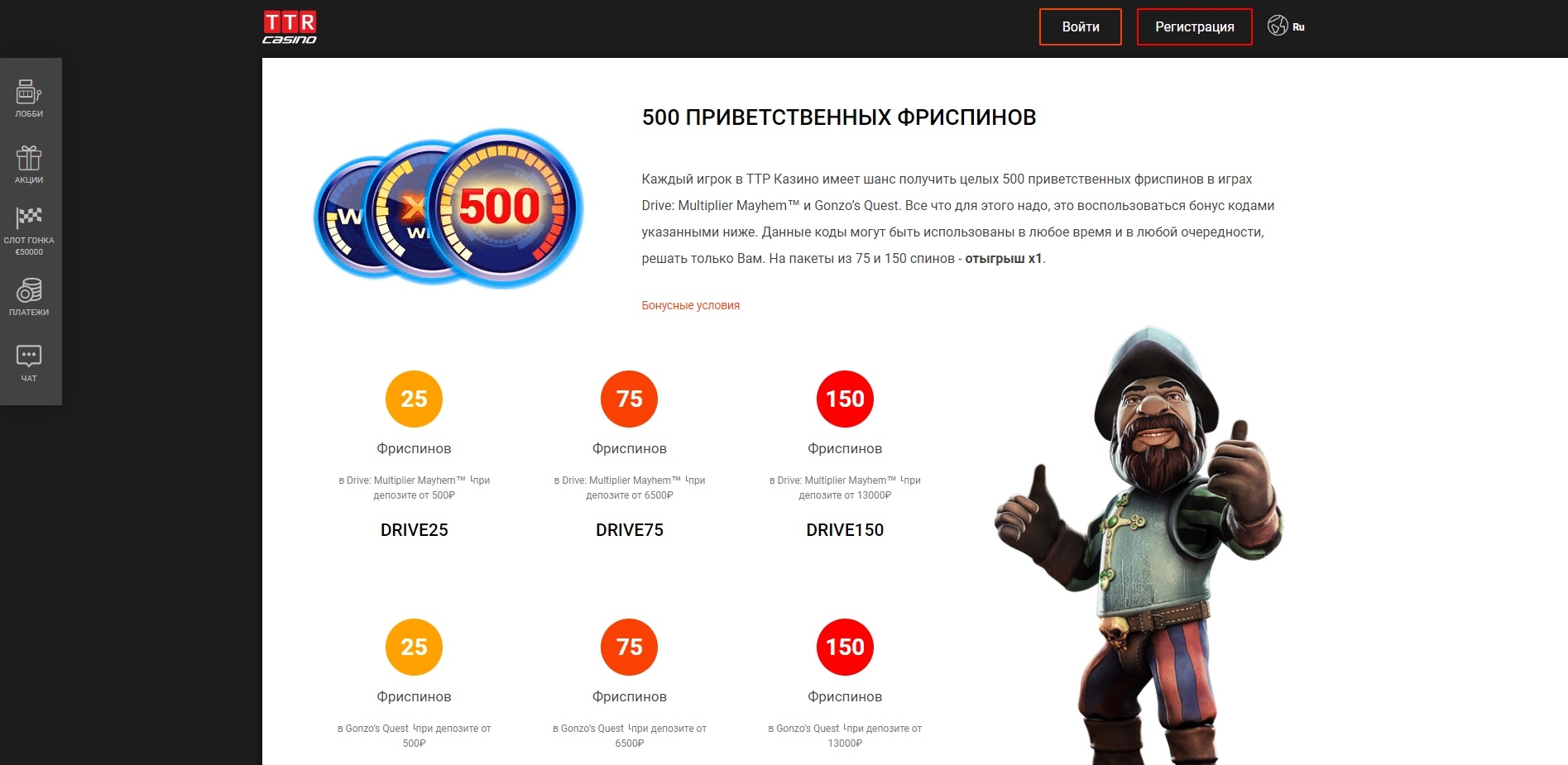Open the Бонусные условия link
Viewport: 1568px width, 765px height.
[x=690, y=305]
